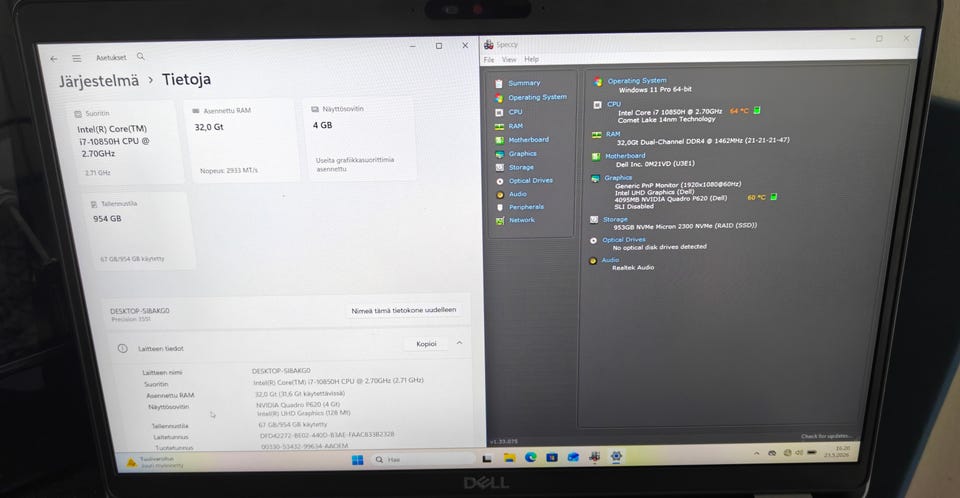Click the Näyttösovitin graphics info card

[359, 140]
